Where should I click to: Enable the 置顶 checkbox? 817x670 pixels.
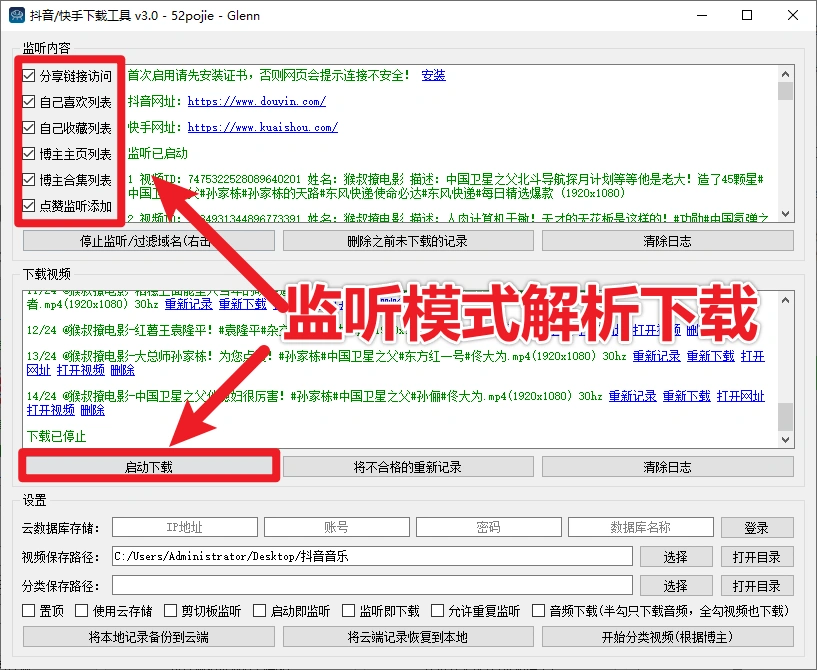pyautogui.click(x=29, y=611)
